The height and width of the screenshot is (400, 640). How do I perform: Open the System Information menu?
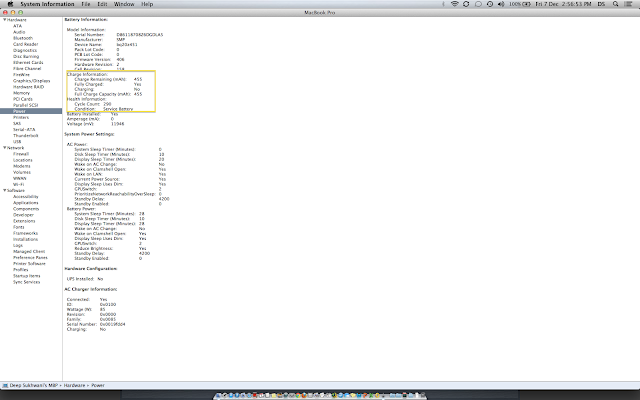pos(47,4)
